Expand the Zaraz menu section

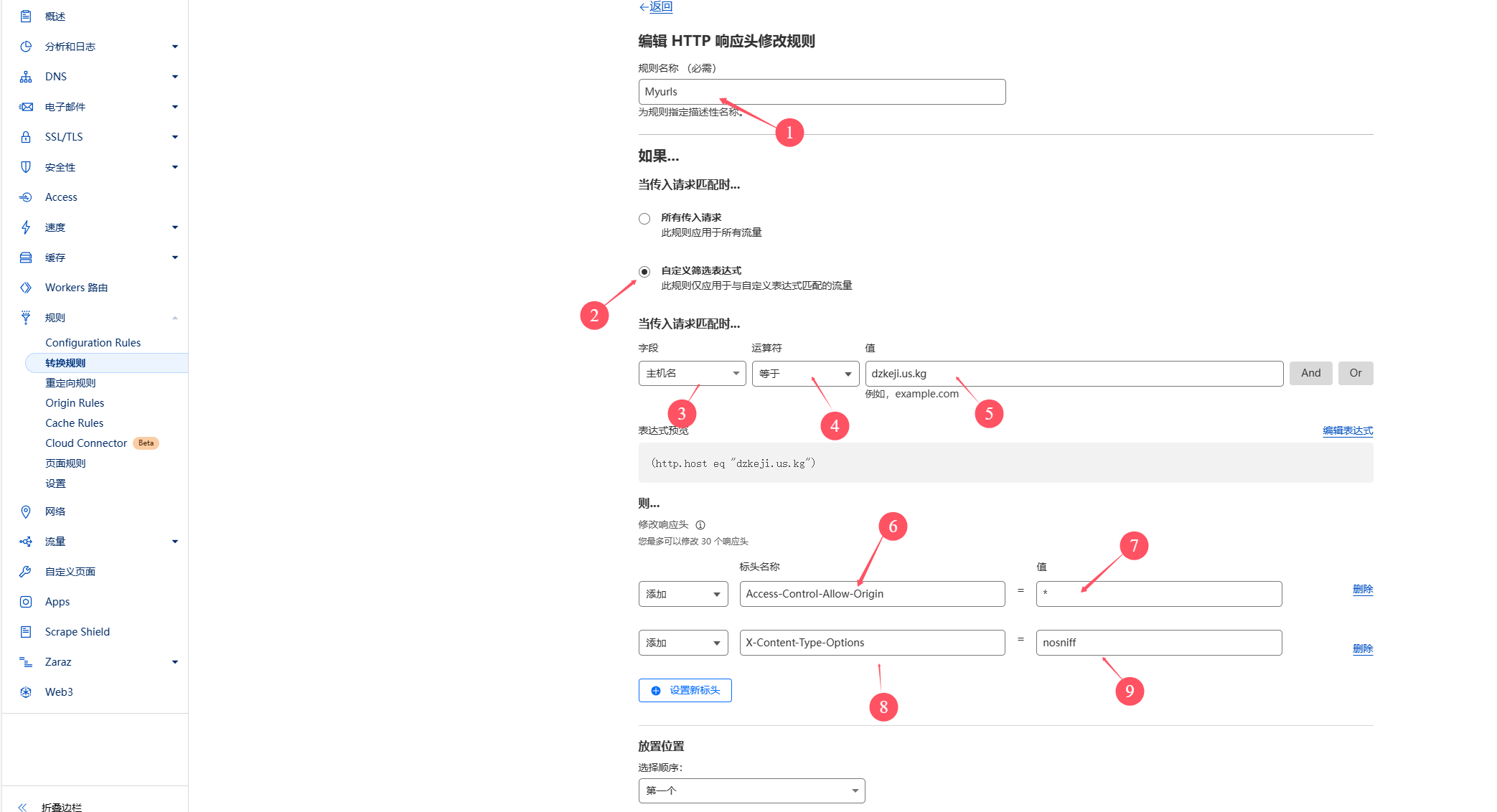pos(175,662)
